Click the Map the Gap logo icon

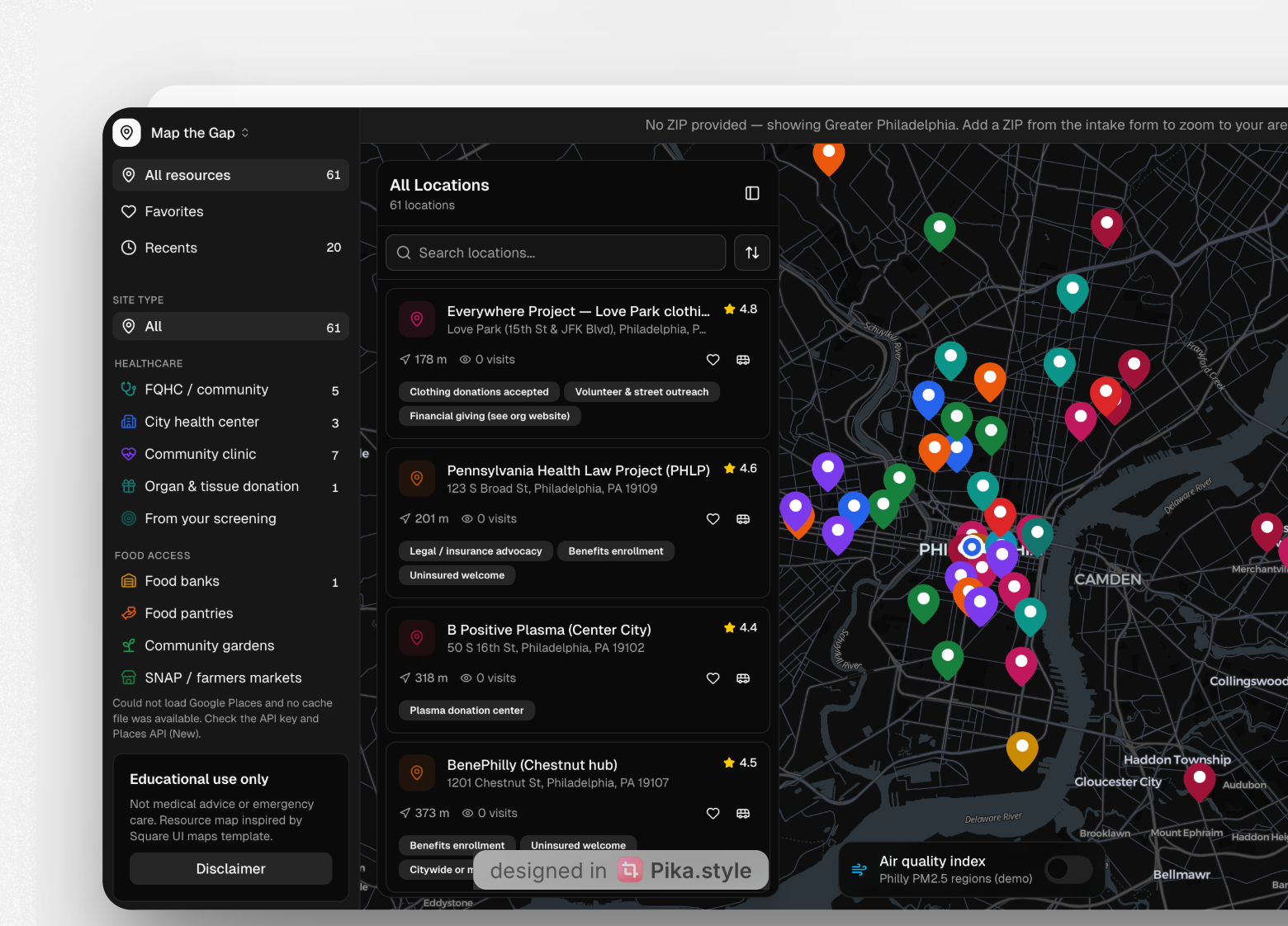(x=126, y=132)
